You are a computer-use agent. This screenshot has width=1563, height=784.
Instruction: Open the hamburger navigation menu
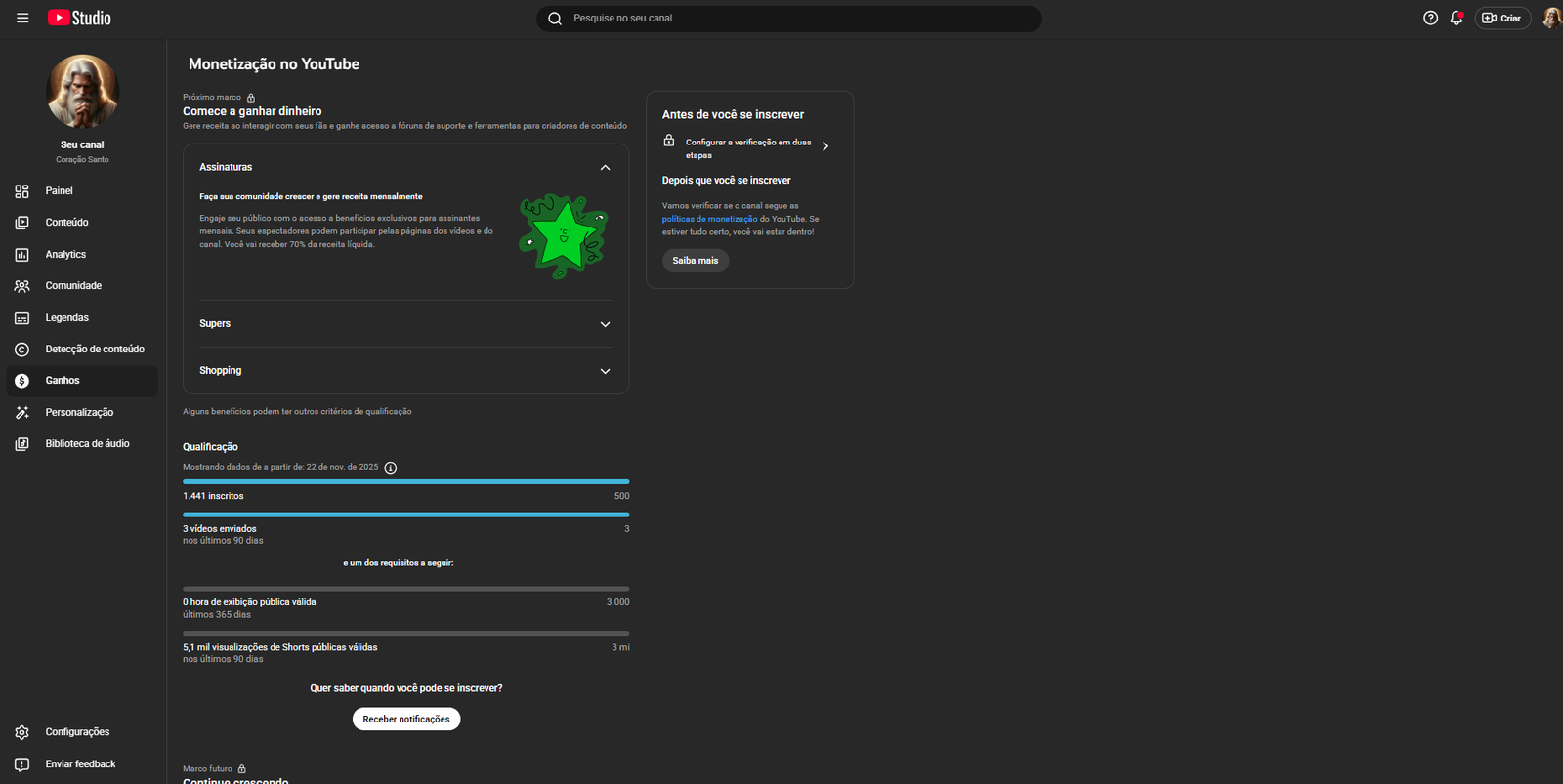22,18
